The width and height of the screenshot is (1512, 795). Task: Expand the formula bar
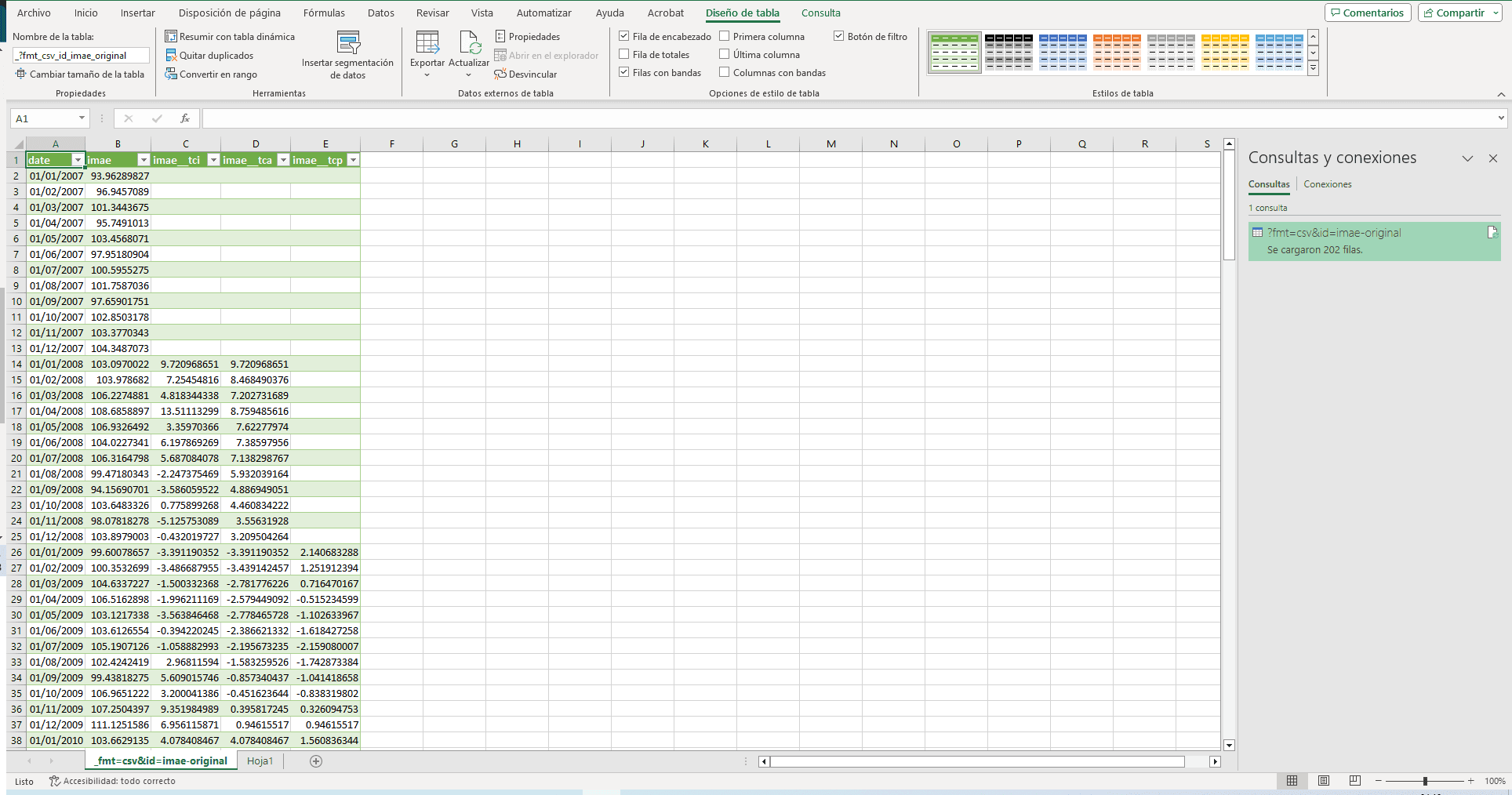tap(1501, 118)
